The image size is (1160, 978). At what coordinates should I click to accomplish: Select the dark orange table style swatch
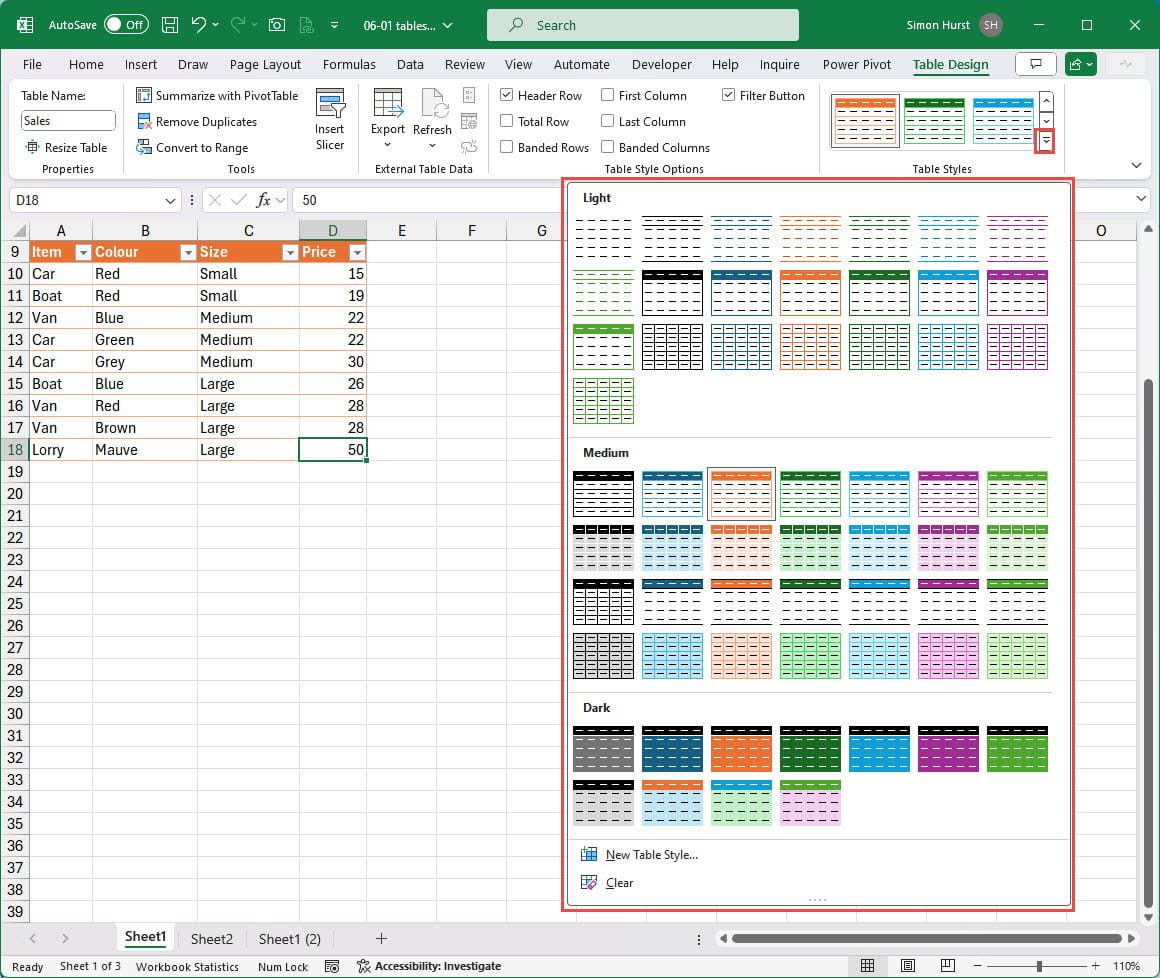(741, 750)
